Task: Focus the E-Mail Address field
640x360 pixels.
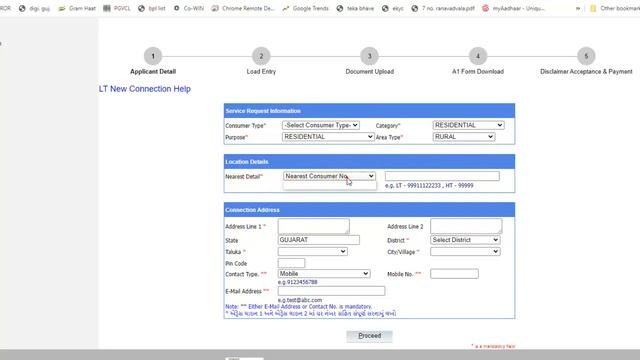Action: click(331, 291)
